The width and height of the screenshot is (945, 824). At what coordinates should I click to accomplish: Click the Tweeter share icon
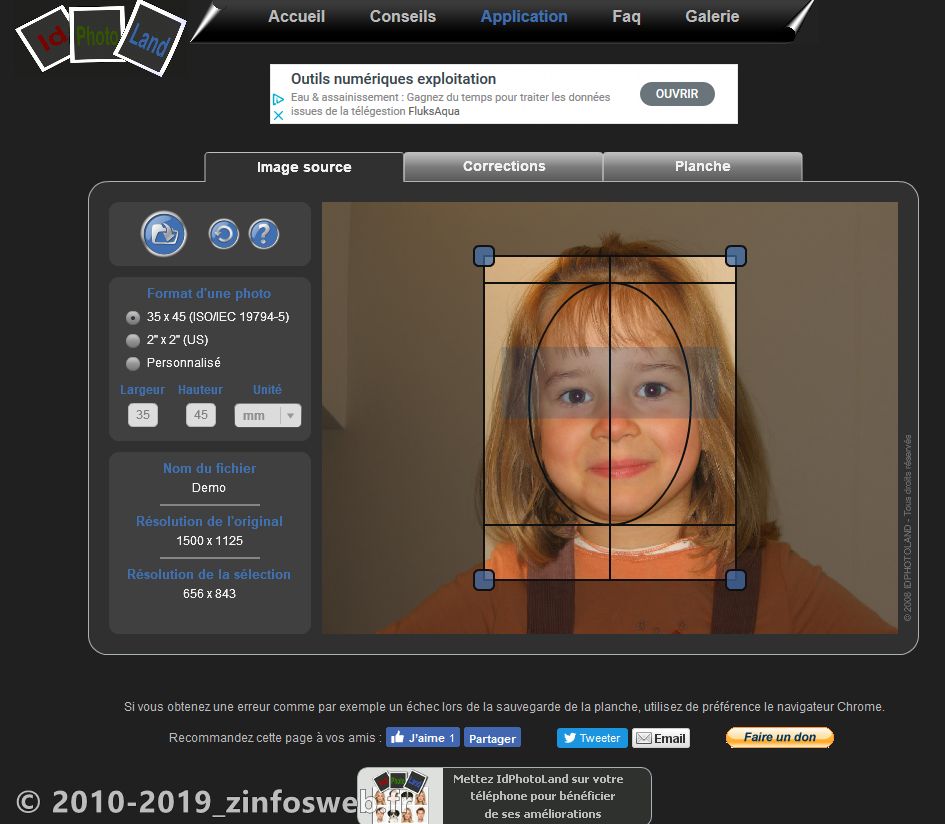591,737
